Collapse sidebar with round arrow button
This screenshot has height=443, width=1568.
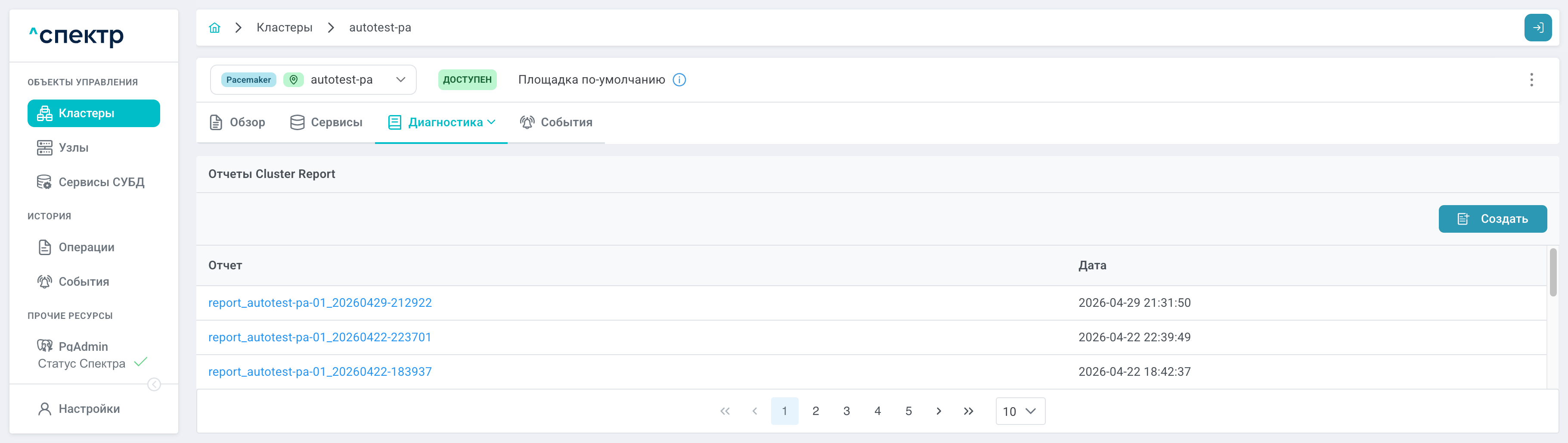tap(154, 384)
